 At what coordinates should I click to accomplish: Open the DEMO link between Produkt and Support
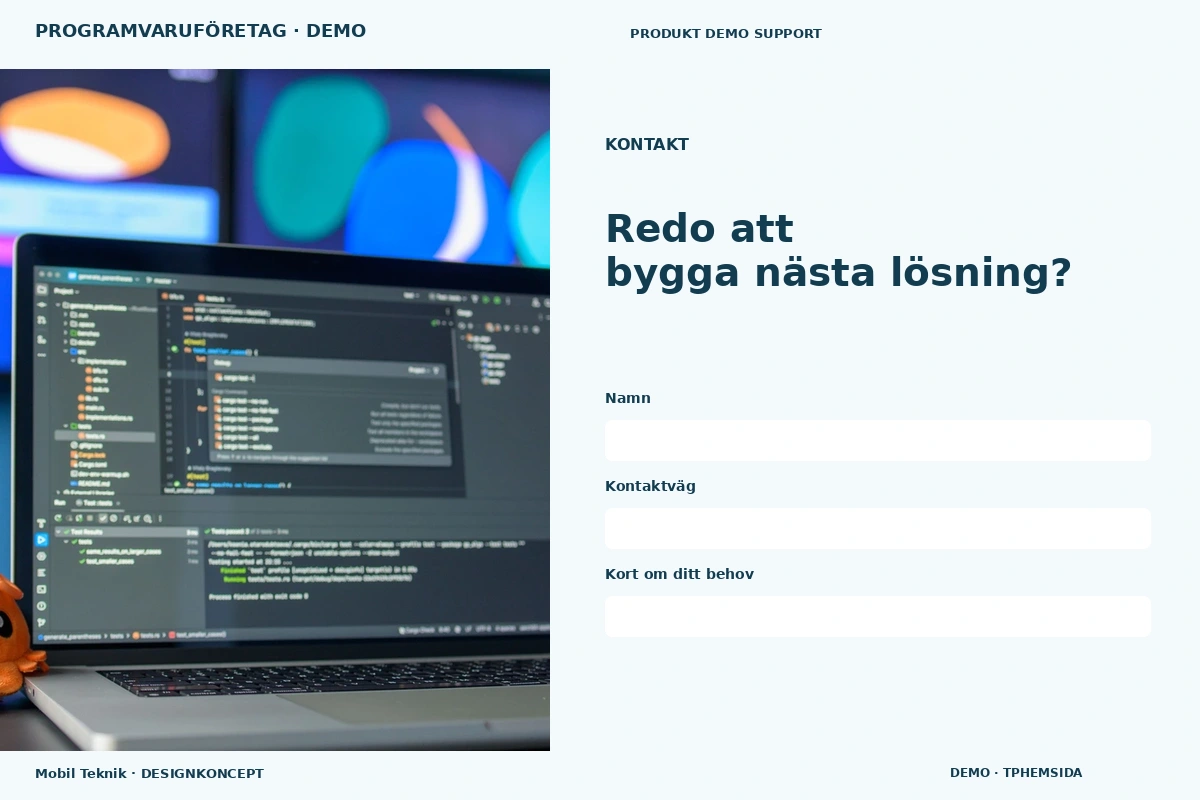coord(727,34)
